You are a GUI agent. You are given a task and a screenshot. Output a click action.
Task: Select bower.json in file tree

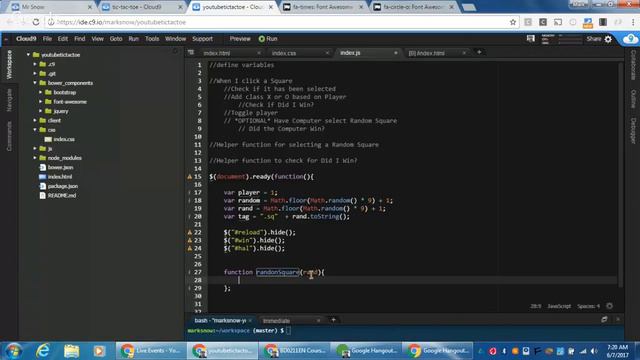(60, 167)
